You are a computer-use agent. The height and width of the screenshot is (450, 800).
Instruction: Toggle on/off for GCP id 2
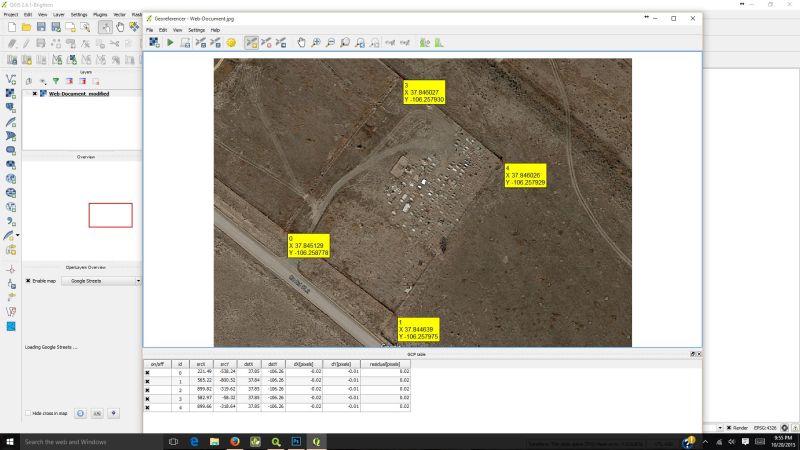[147, 390]
